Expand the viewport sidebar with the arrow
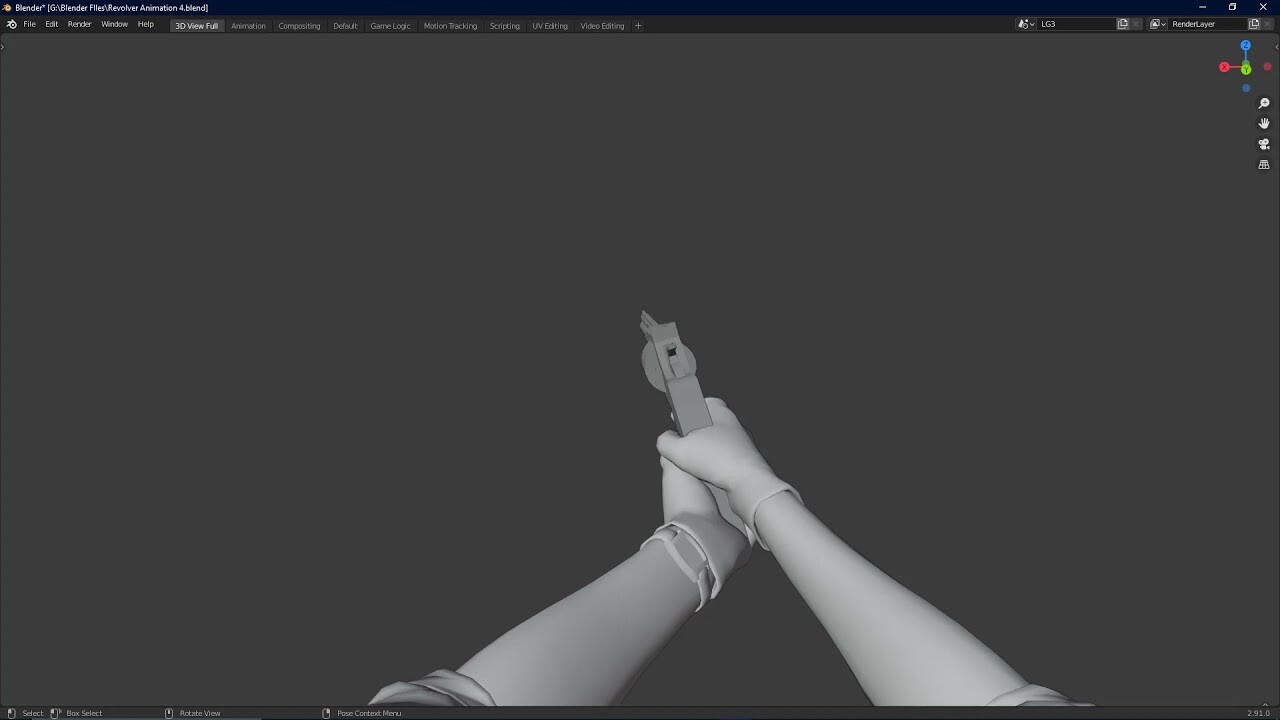Viewport: 1280px width, 720px height. (x=1276, y=47)
